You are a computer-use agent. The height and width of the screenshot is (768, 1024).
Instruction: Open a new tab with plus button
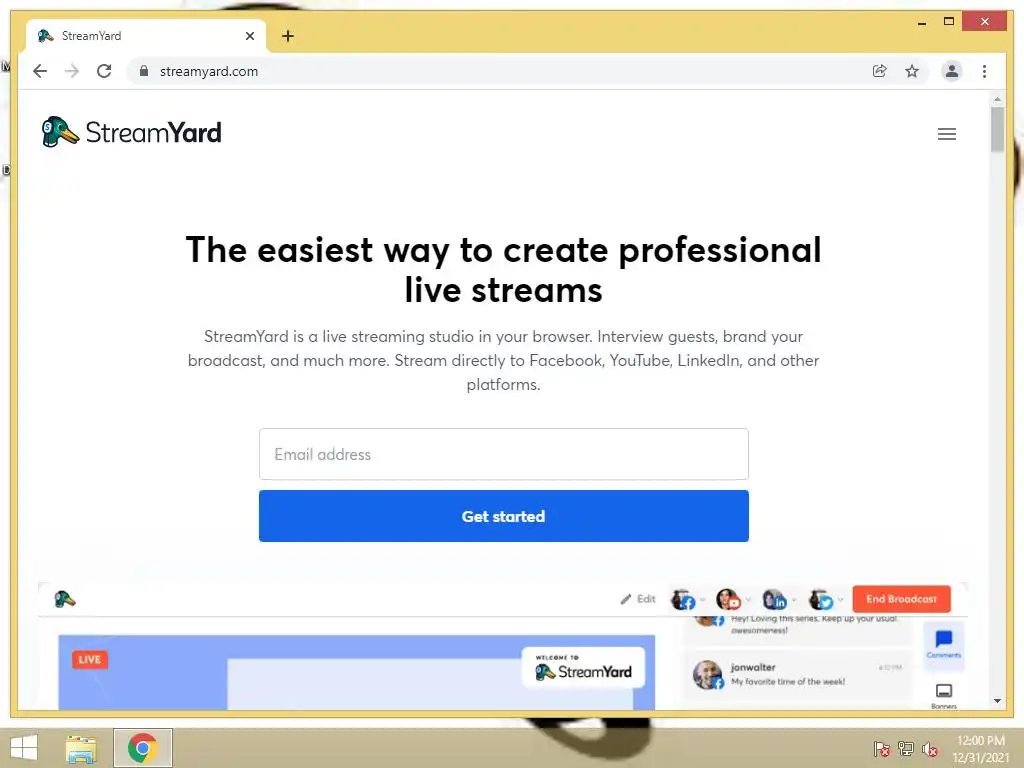click(x=288, y=36)
